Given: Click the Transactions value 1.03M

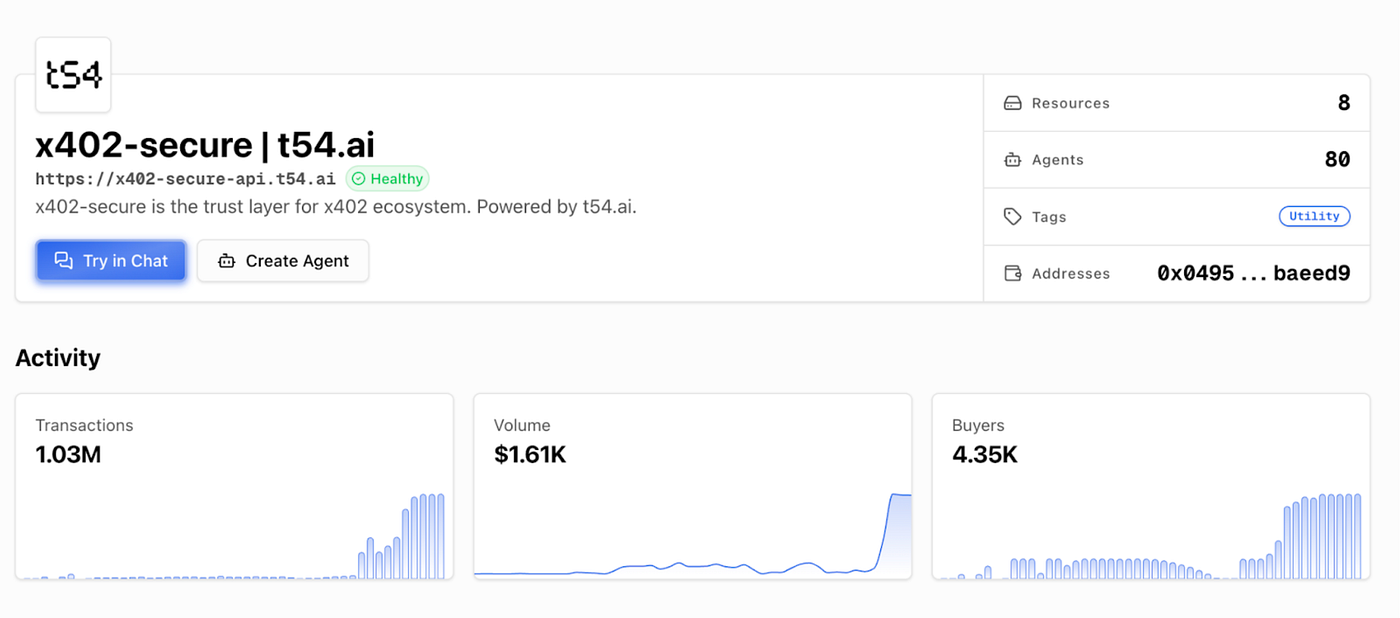Looking at the screenshot, I should (68, 455).
